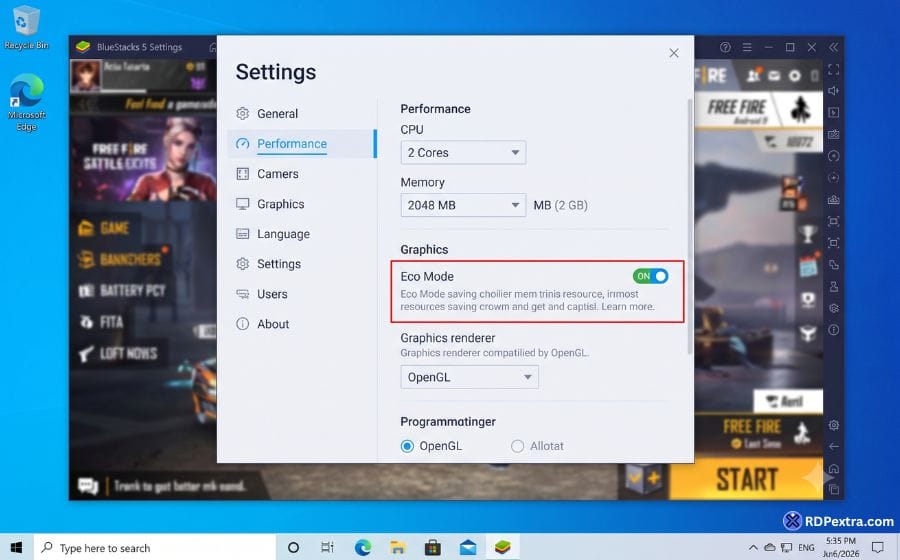Select the Allotat radio button
The height and width of the screenshot is (560, 900).
(517, 446)
